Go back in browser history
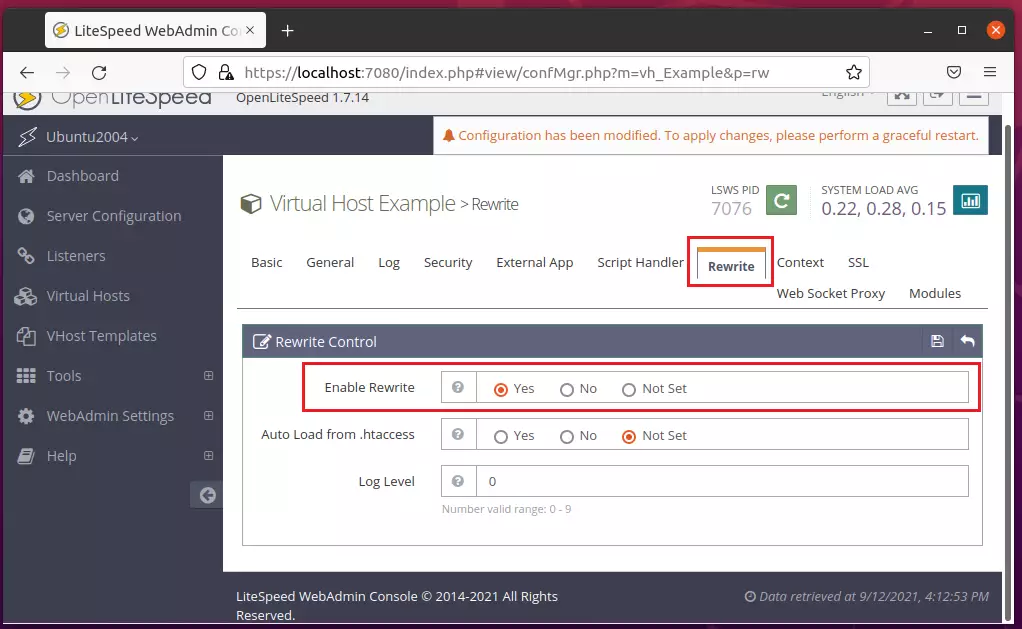The width and height of the screenshot is (1022, 629). coord(27,72)
